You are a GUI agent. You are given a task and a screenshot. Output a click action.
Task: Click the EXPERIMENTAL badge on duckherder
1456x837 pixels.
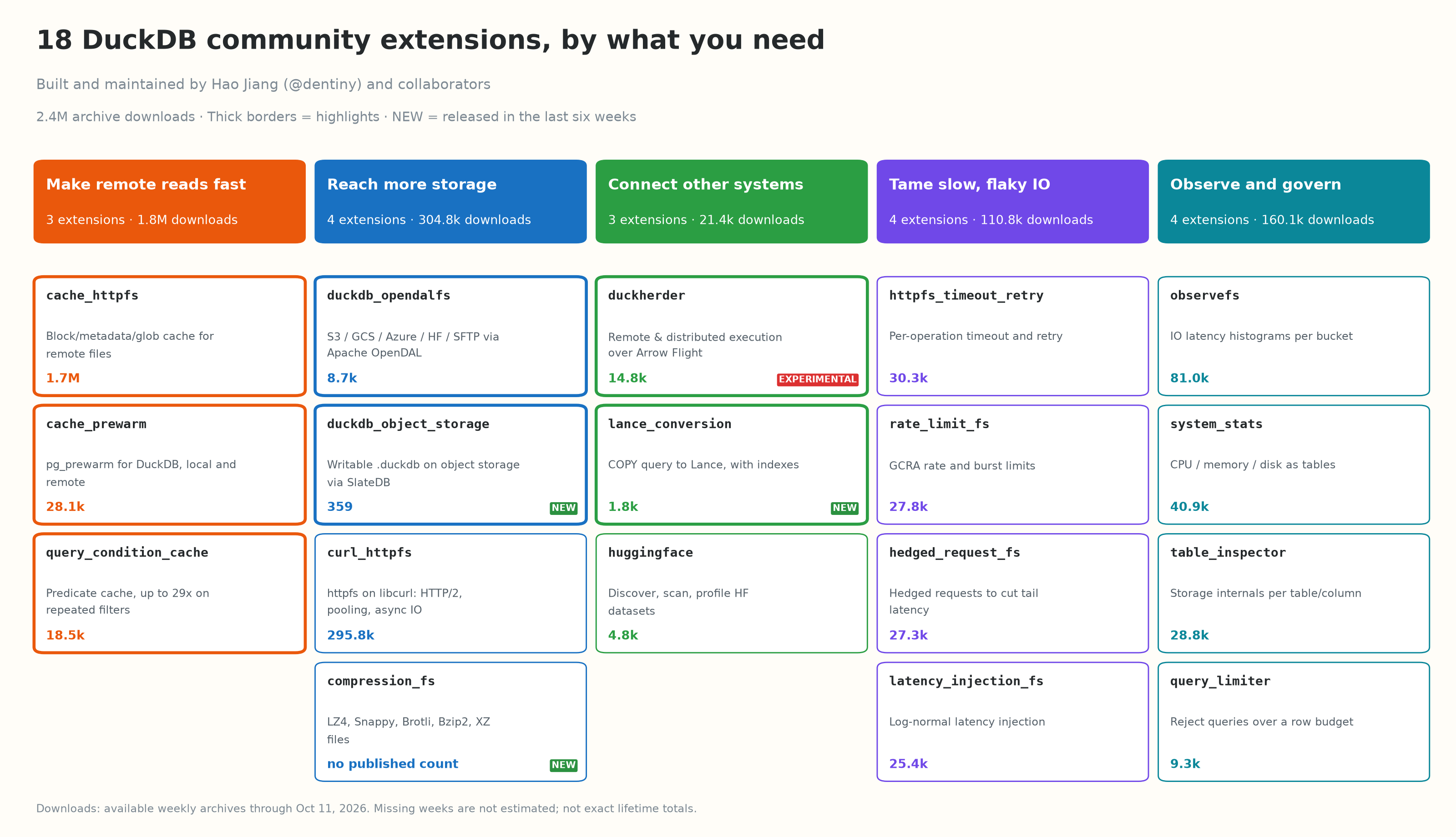(817, 379)
